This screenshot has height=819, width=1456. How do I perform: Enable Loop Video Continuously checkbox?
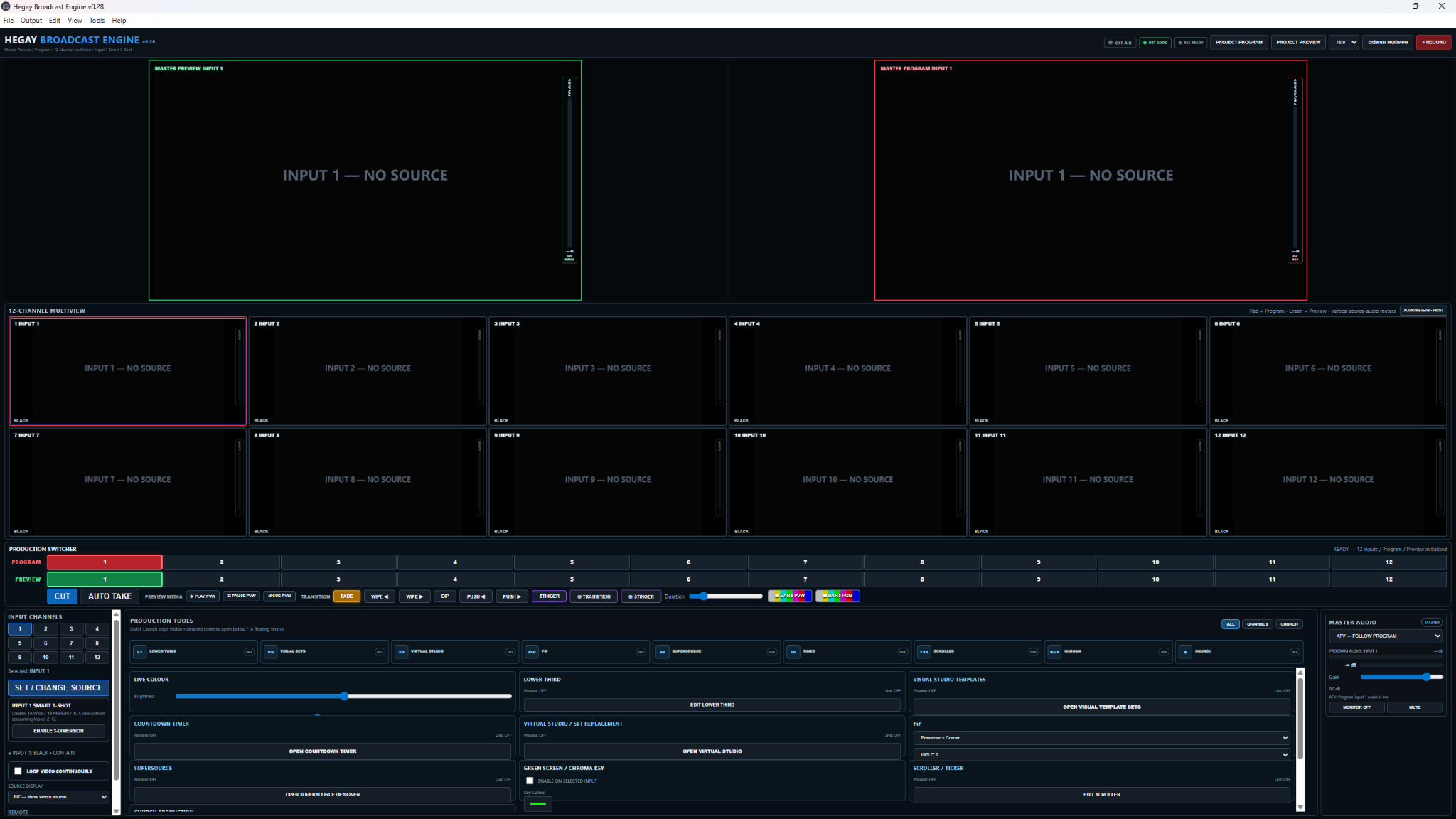point(18,771)
